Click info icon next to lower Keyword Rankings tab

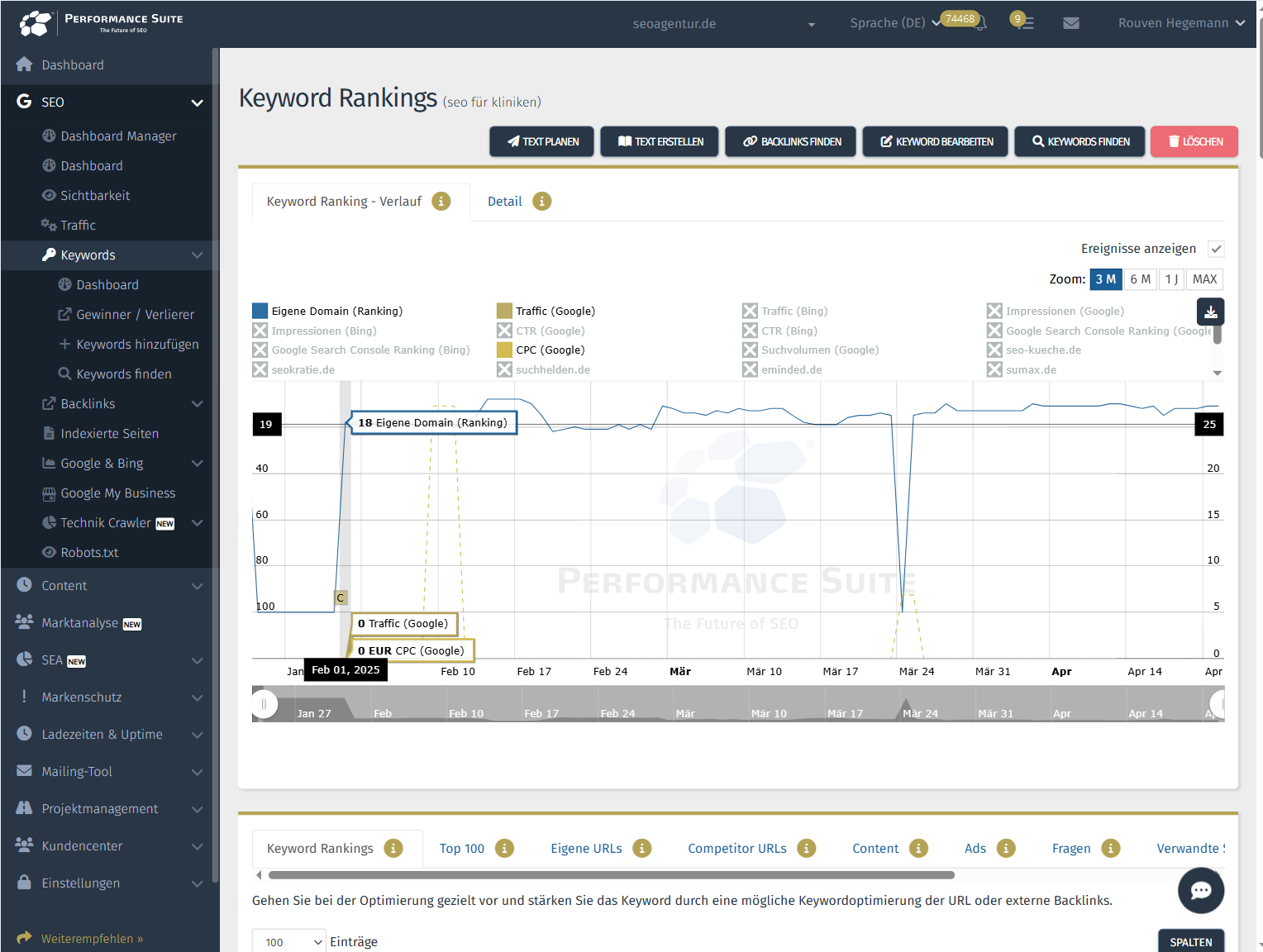[x=393, y=849]
